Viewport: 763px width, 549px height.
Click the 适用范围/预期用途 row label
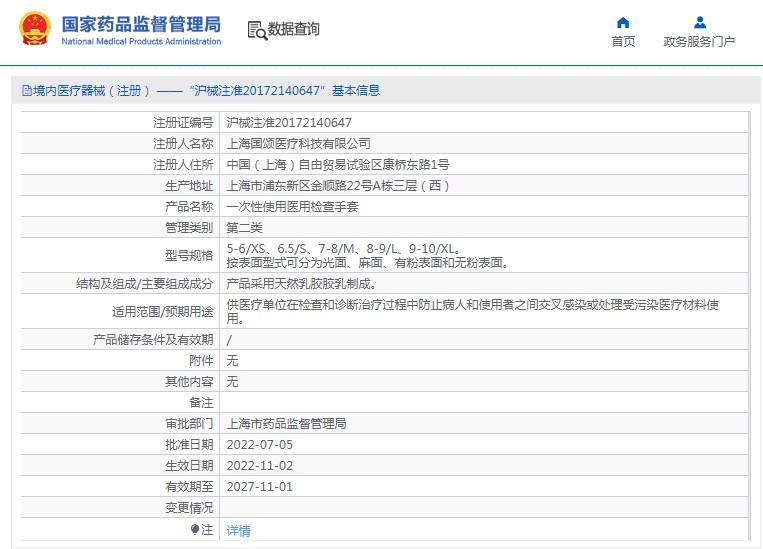pyautogui.click(x=163, y=311)
